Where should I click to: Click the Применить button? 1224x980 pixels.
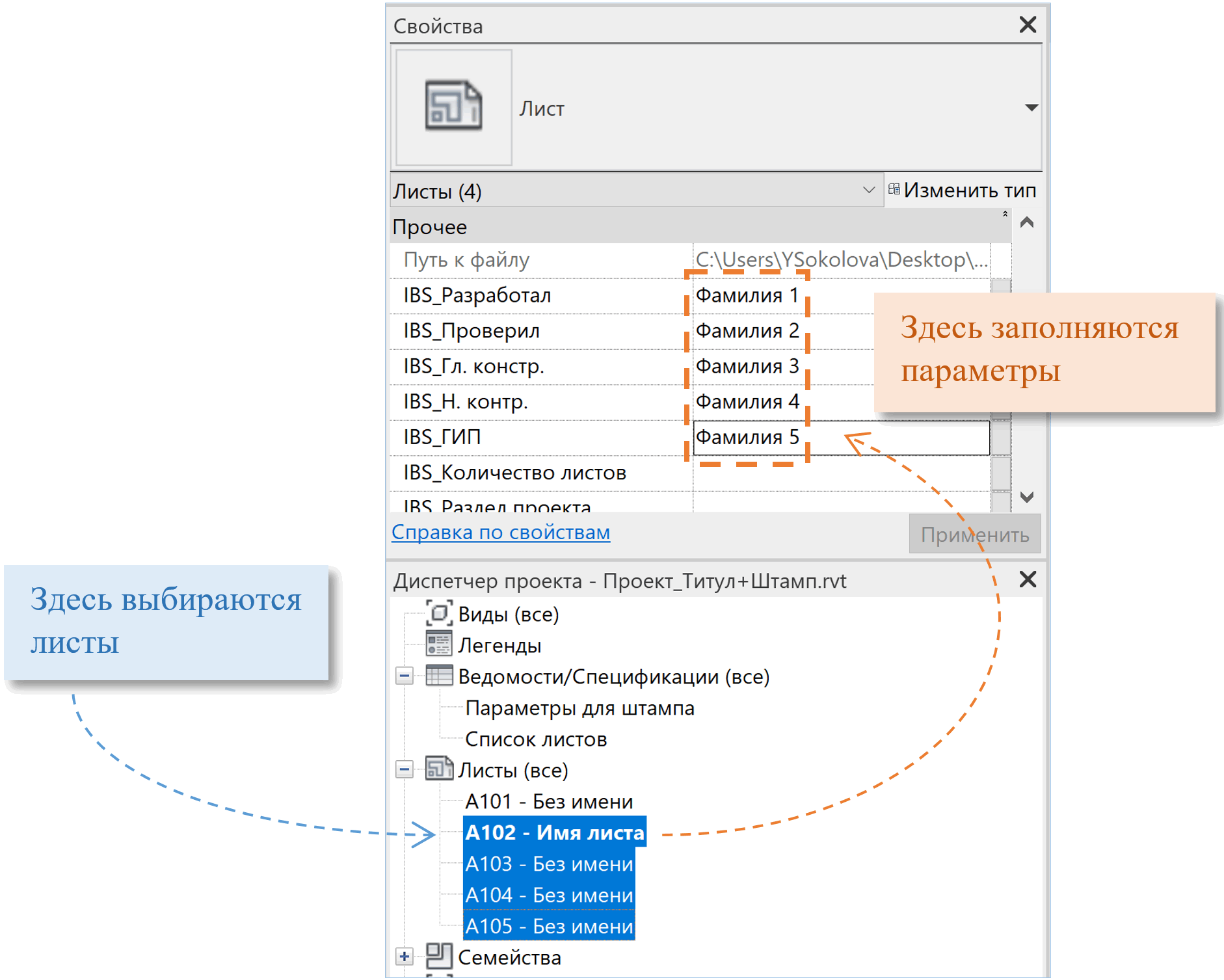tap(974, 535)
